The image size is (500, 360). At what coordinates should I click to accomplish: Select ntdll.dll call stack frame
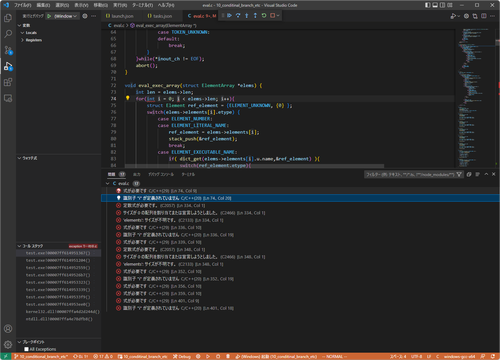coord(58,319)
